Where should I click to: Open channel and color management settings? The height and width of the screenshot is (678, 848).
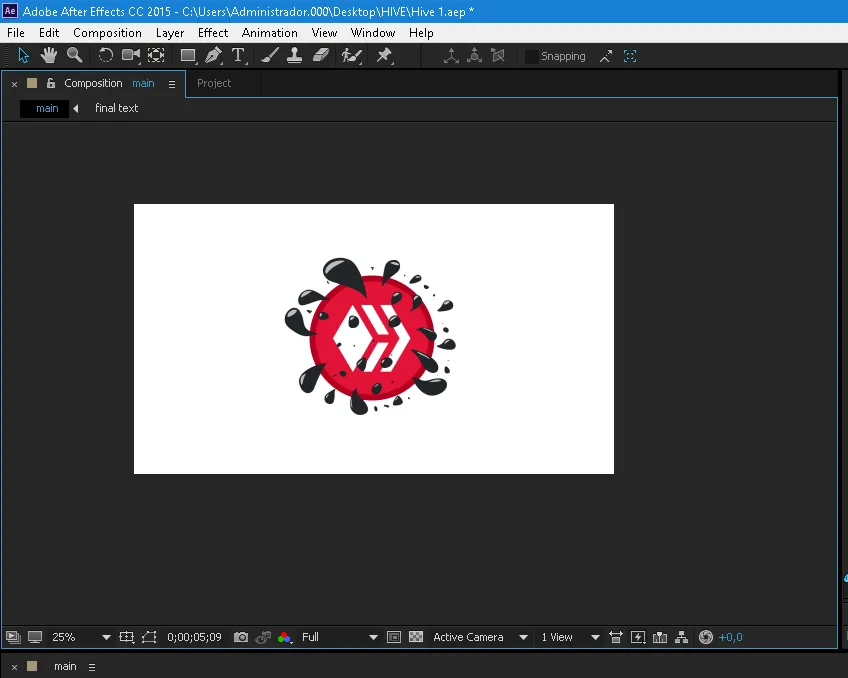coord(285,637)
